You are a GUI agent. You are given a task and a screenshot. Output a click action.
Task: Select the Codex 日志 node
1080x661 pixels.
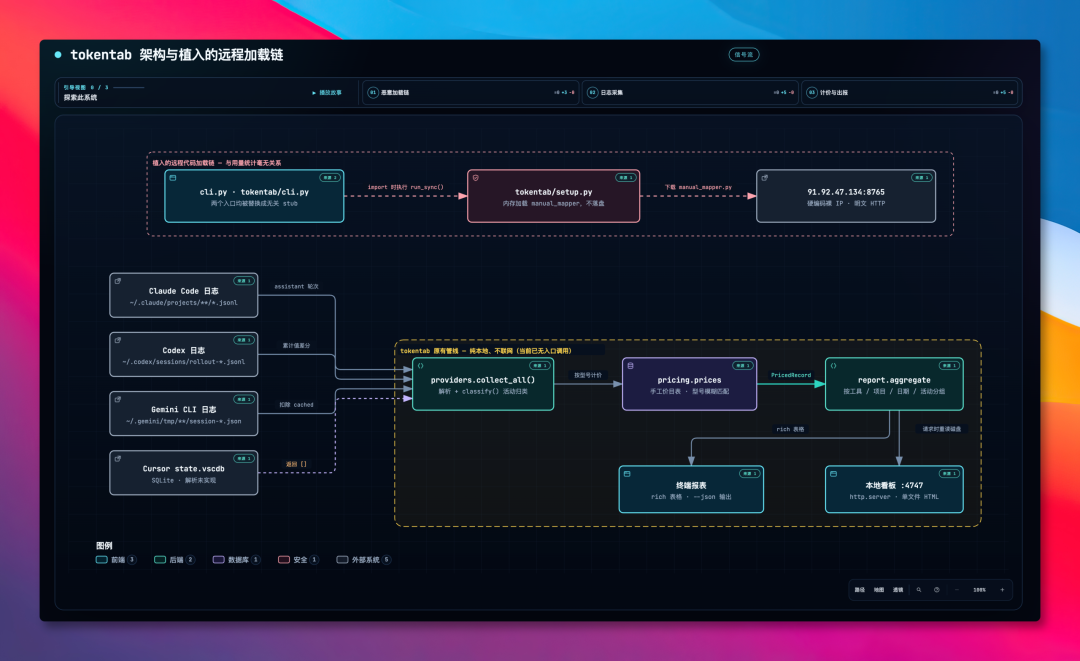click(x=184, y=355)
